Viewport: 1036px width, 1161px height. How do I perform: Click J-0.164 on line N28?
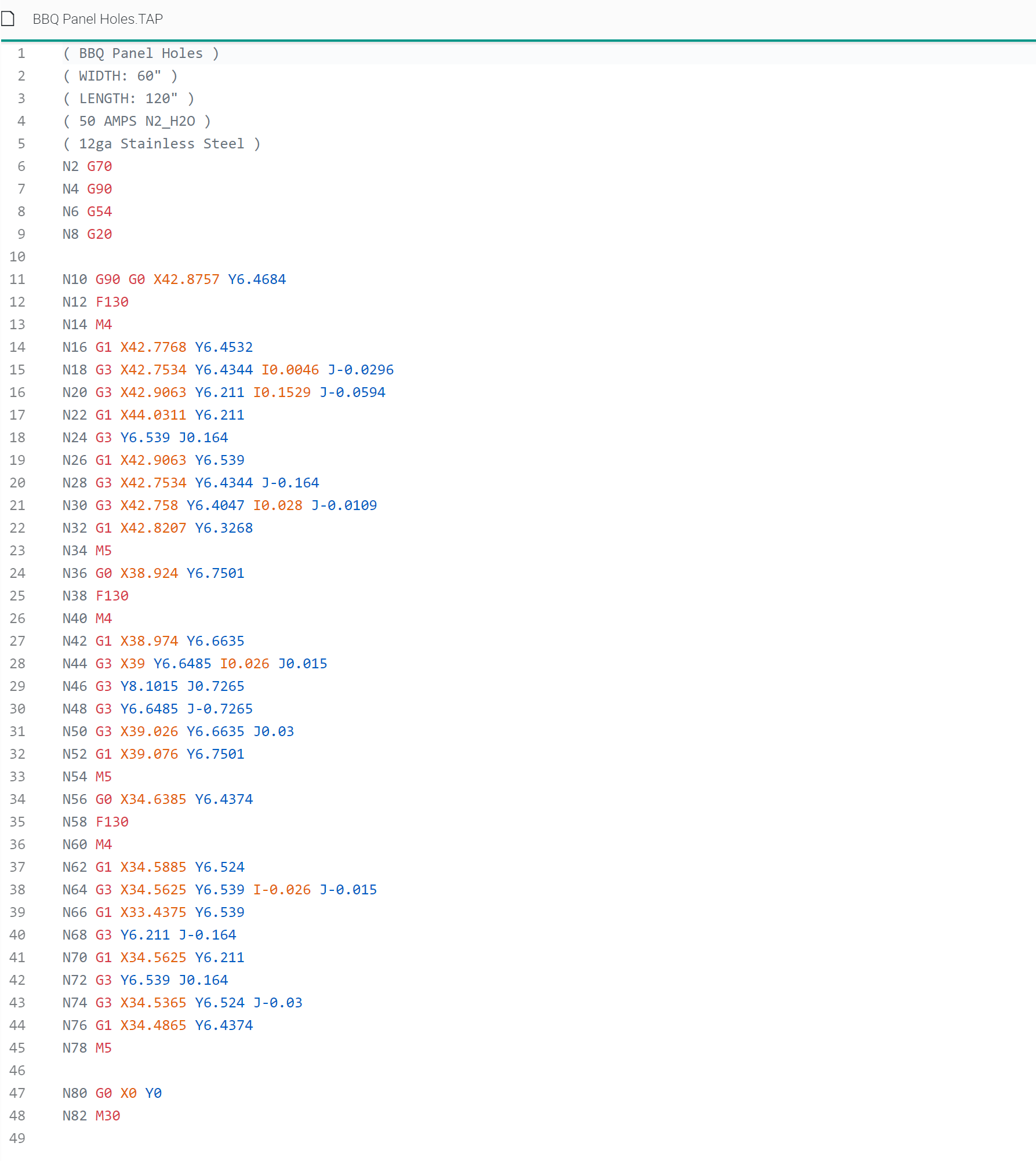[290, 483]
